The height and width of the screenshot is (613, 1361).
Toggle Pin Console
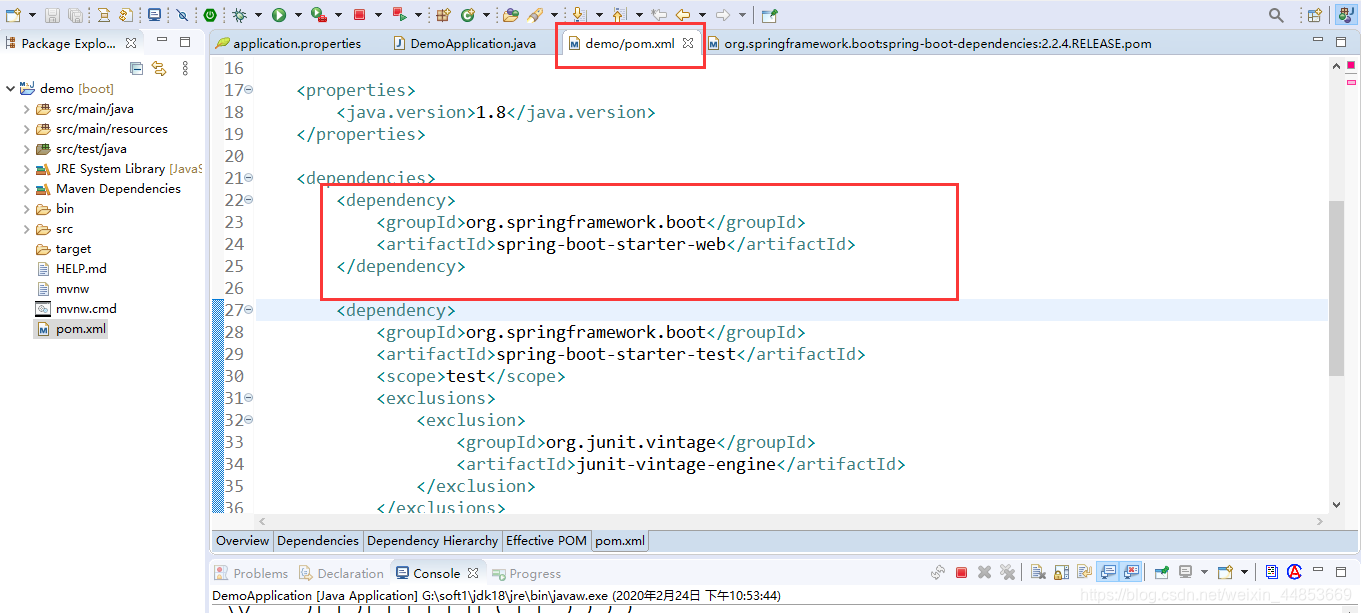click(1162, 573)
